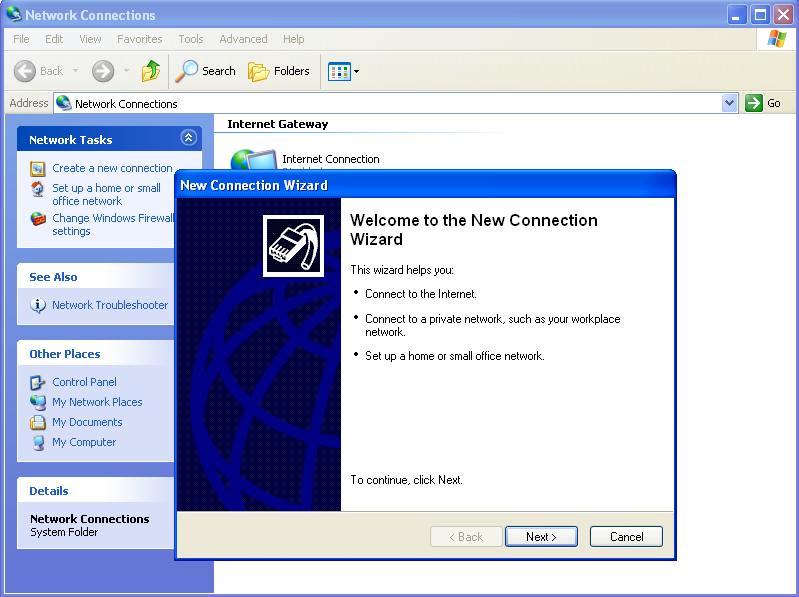Open My Documents link
Viewport: 799px width, 597px height.
(87, 422)
